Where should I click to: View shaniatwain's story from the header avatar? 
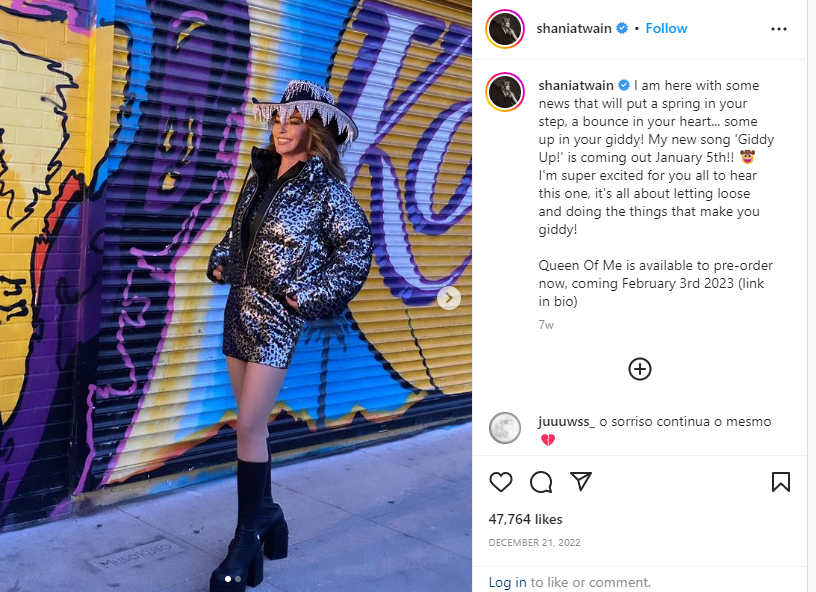coord(505,29)
